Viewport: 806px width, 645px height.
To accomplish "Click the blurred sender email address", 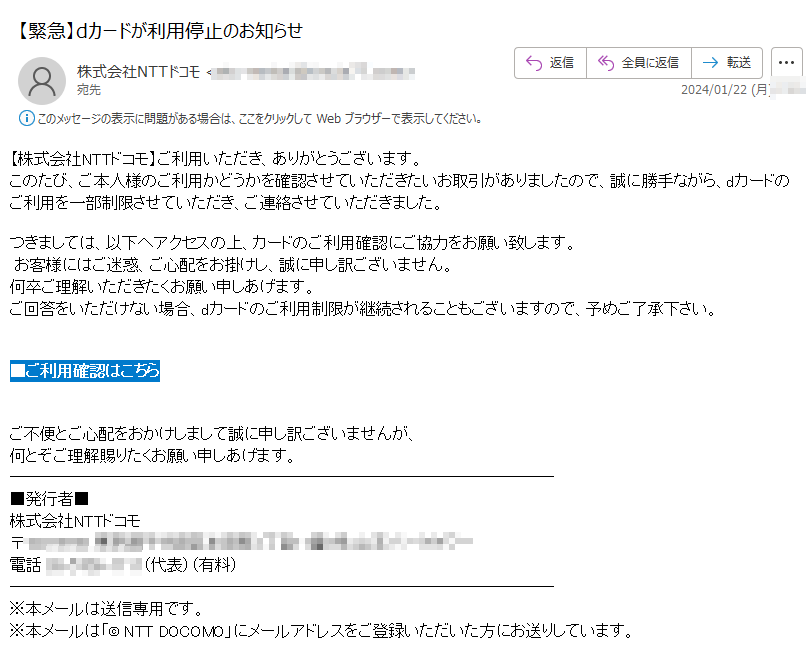I will [x=314, y=72].
